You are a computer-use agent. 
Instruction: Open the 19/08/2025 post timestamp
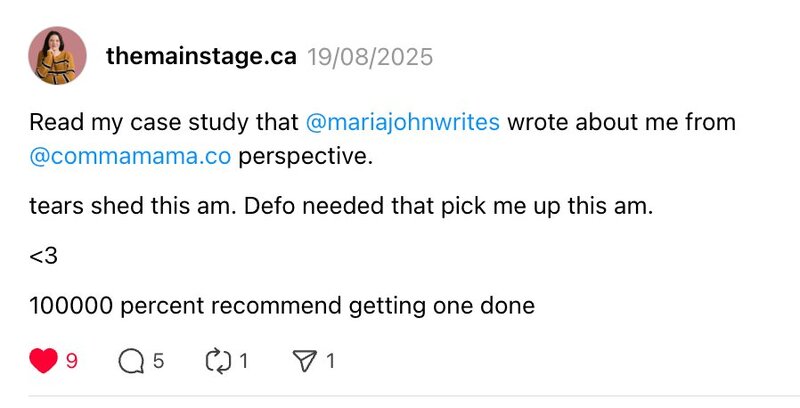369,57
